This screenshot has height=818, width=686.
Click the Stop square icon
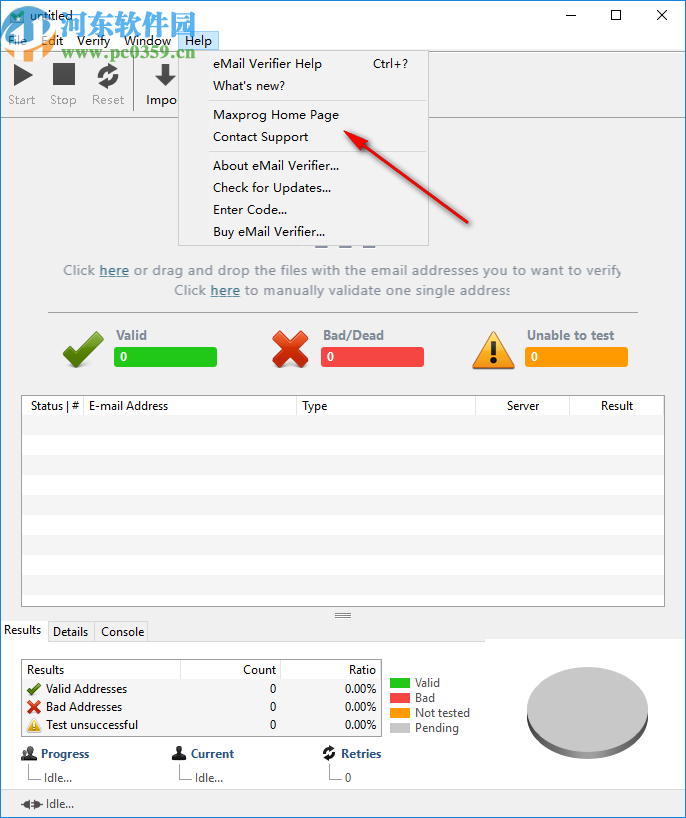pos(64,75)
